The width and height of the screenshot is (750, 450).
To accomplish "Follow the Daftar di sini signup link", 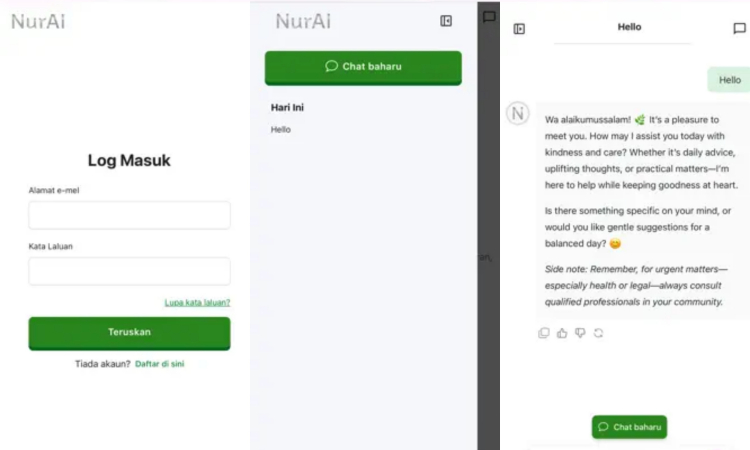I will click(160, 364).
